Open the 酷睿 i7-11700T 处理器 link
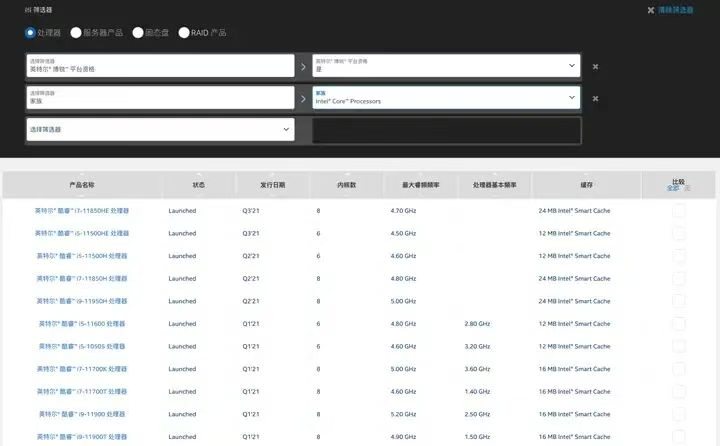Screen dimensions: 720x446 (x=82, y=391)
